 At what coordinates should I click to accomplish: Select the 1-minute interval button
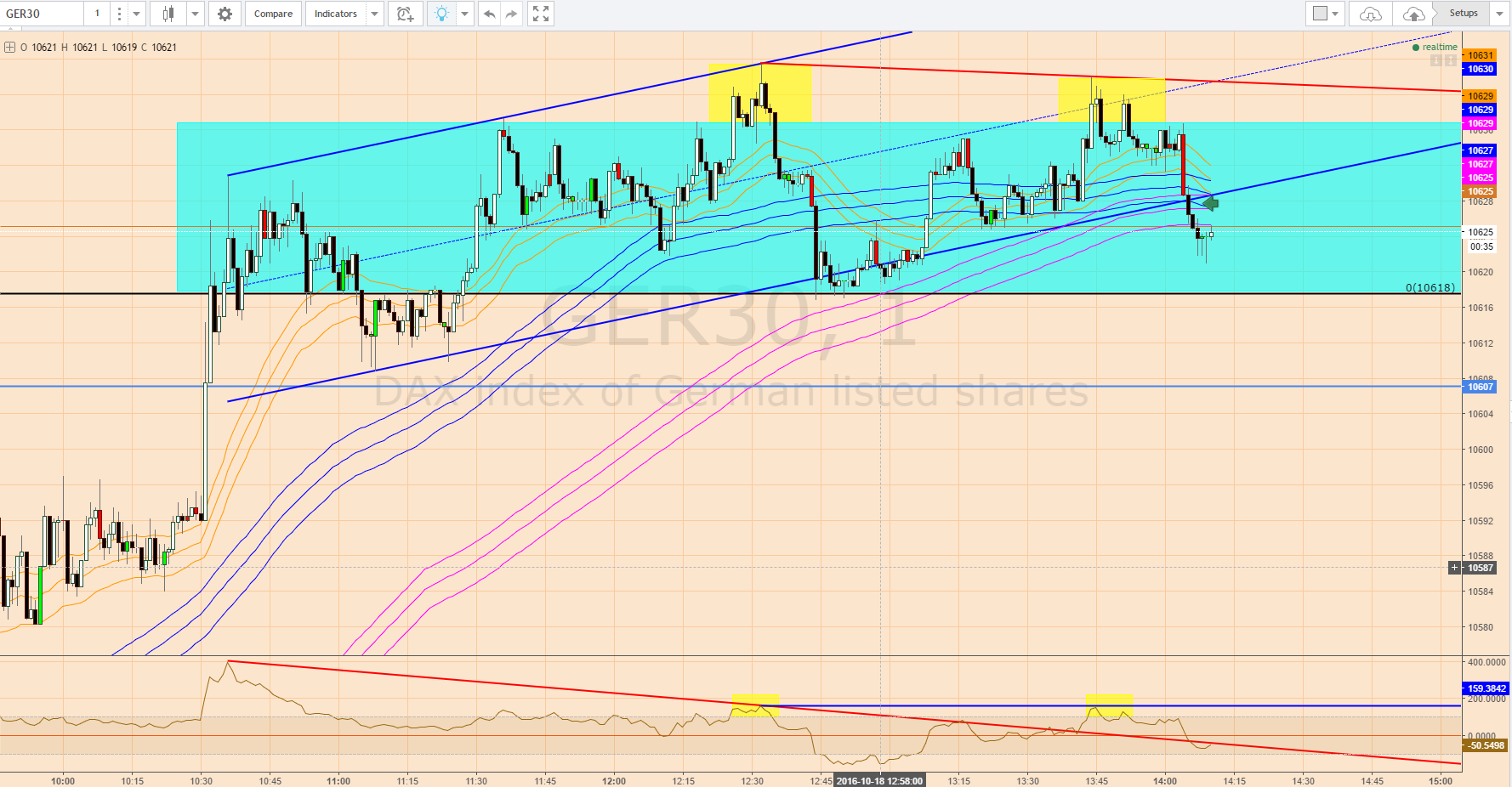pos(97,14)
